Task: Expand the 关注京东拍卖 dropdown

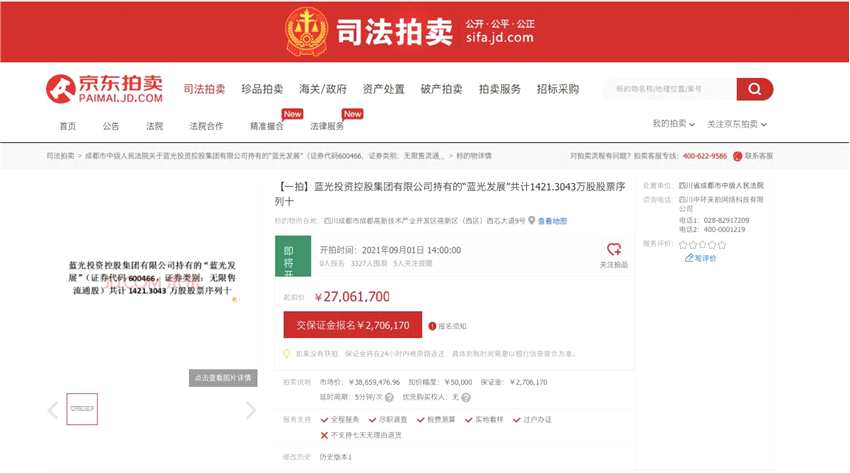Action: pyautogui.click(x=737, y=124)
